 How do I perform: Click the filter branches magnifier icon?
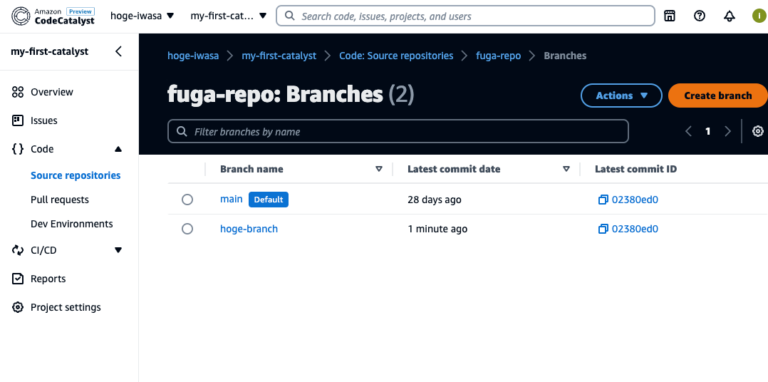(181, 131)
